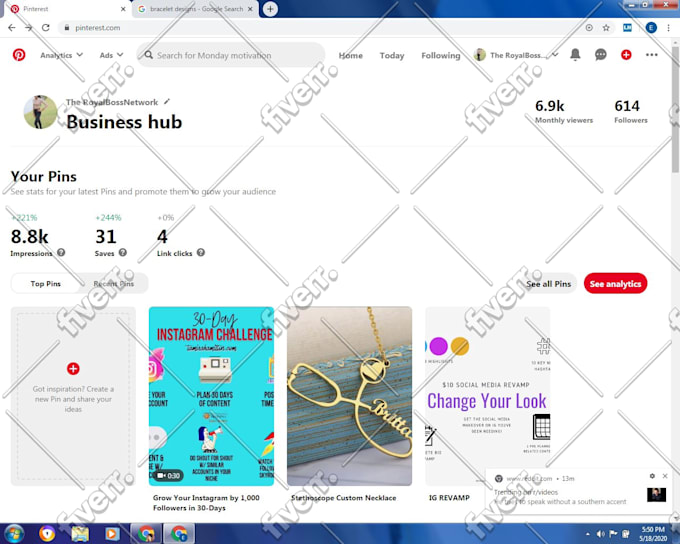
Task: Click the blue extension icon in toolbar
Action: pos(627,28)
